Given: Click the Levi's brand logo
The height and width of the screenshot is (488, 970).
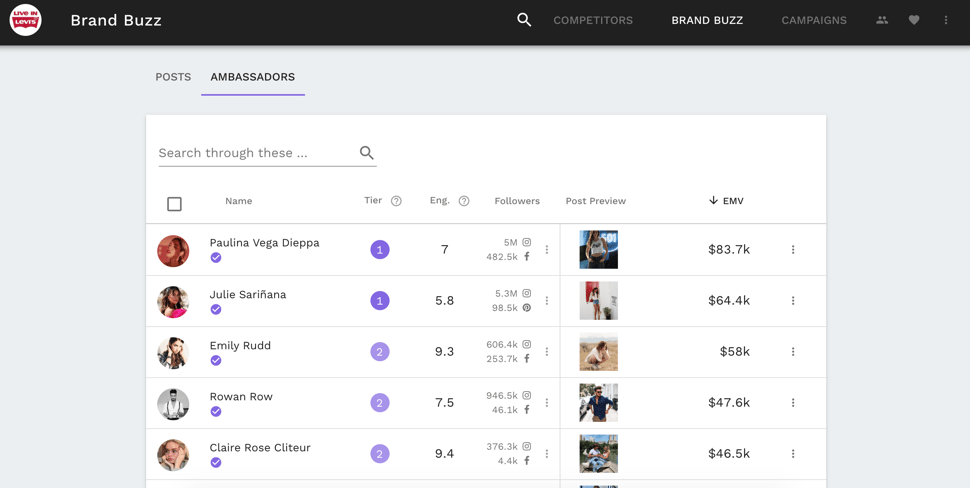Looking at the screenshot, I should tap(25, 20).
